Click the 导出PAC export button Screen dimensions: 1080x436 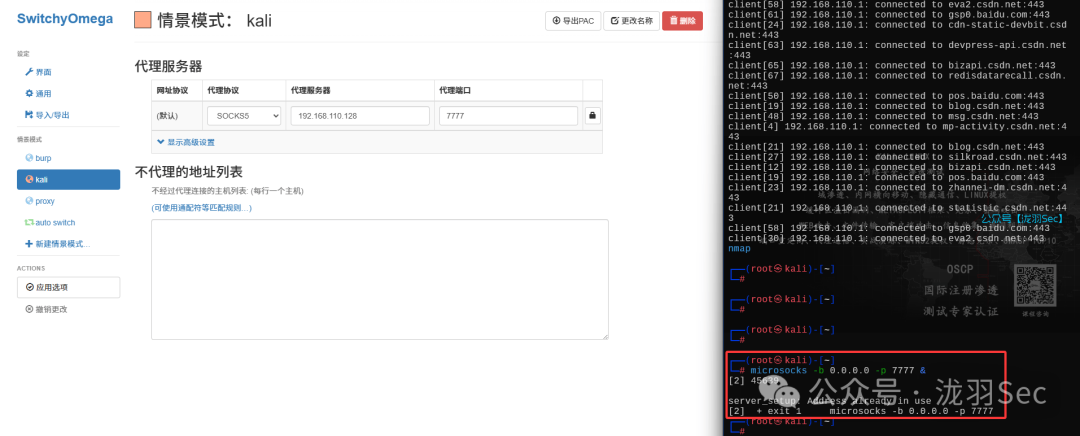tap(572, 20)
